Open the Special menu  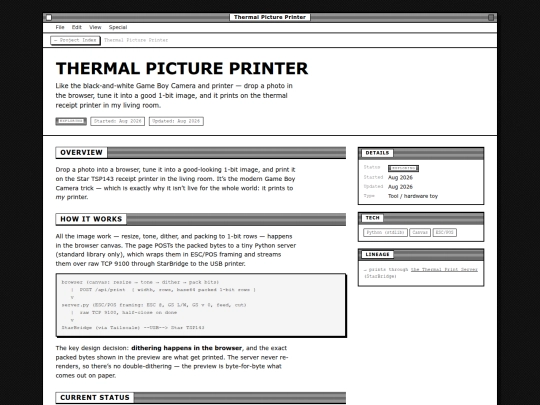pos(118,27)
